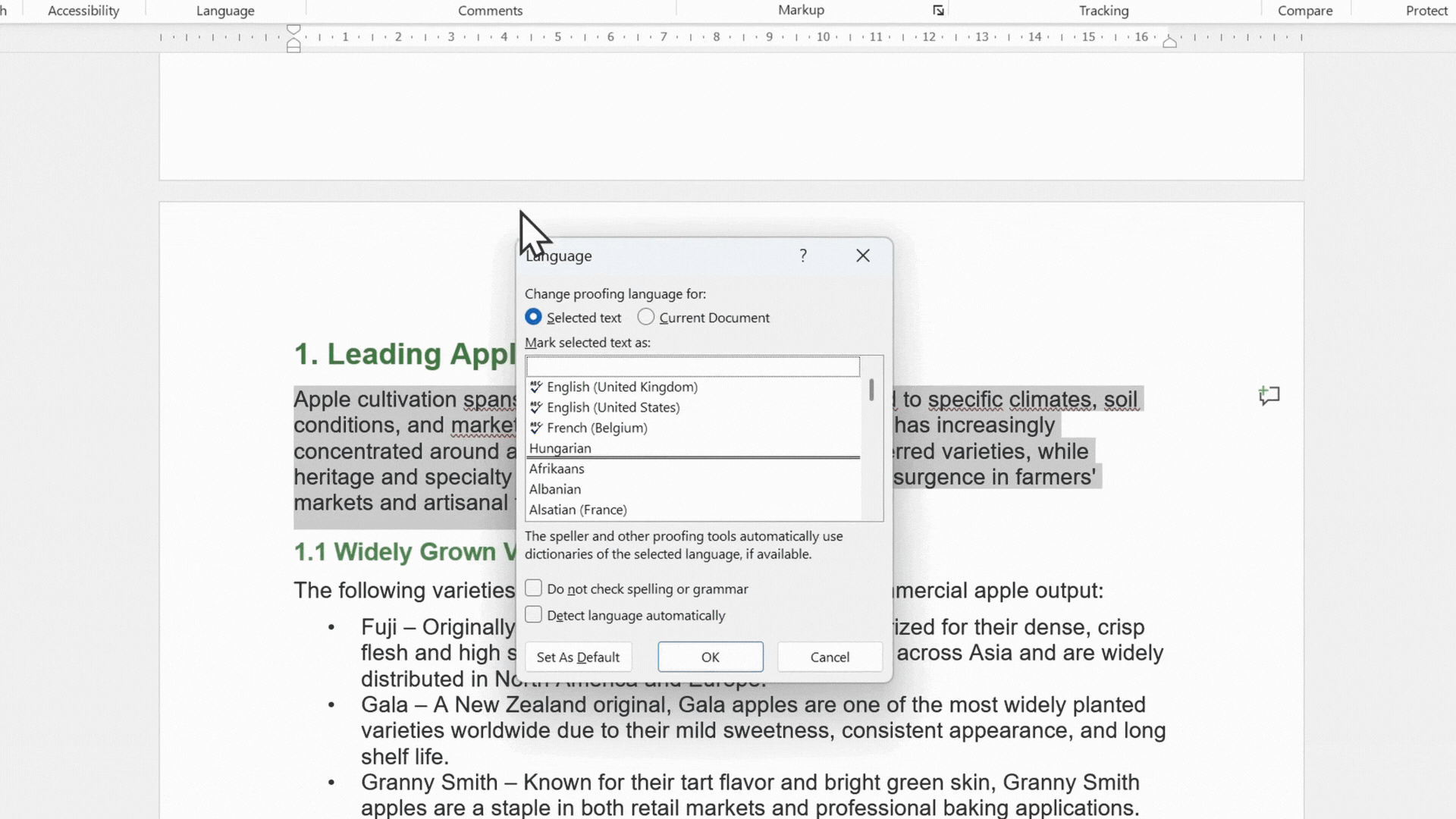Viewport: 1456px width, 819px height.
Task: Click the language list scrollbar thumb
Action: (x=871, y=390)
